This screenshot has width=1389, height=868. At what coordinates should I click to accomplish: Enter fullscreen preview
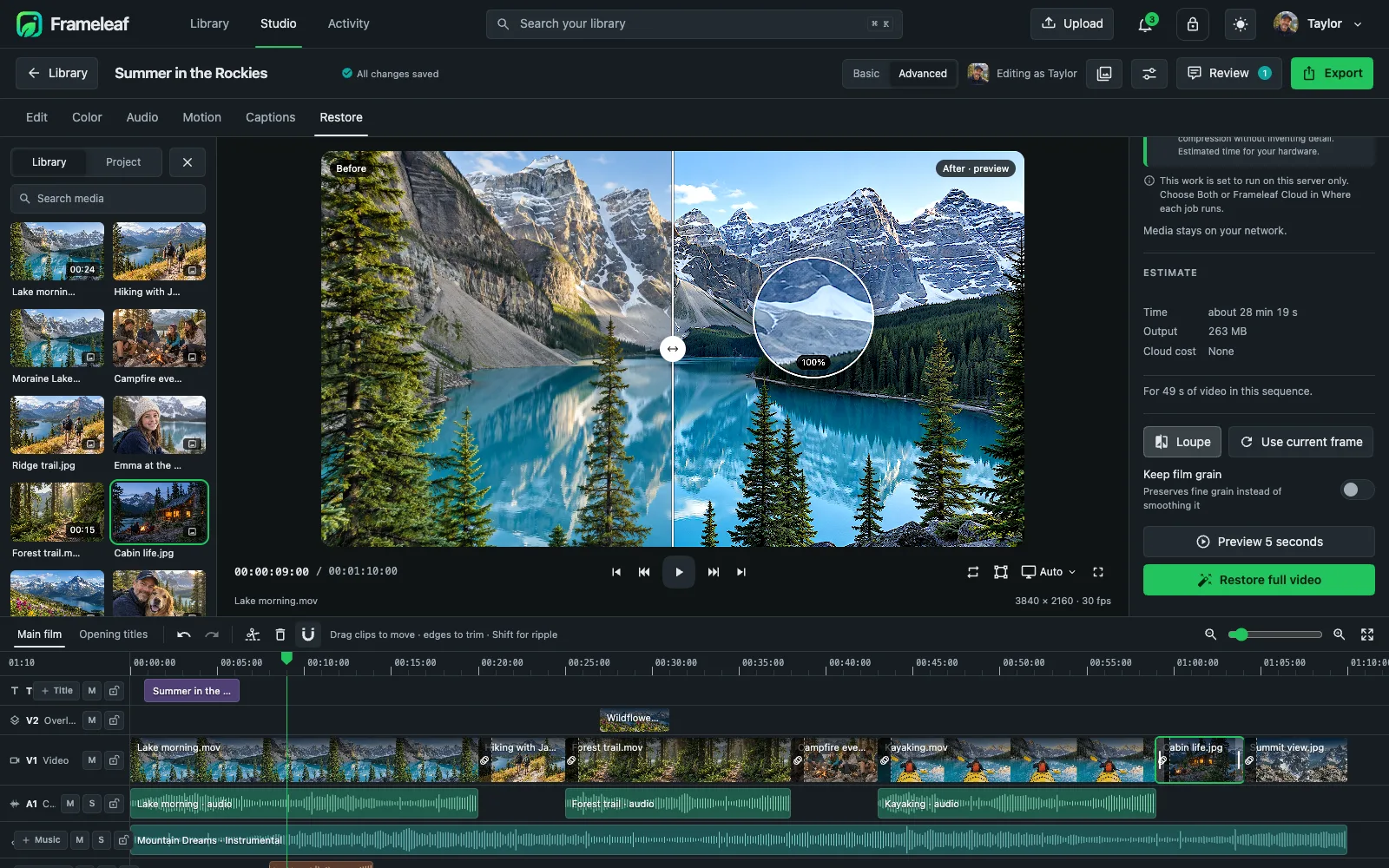1098,572
